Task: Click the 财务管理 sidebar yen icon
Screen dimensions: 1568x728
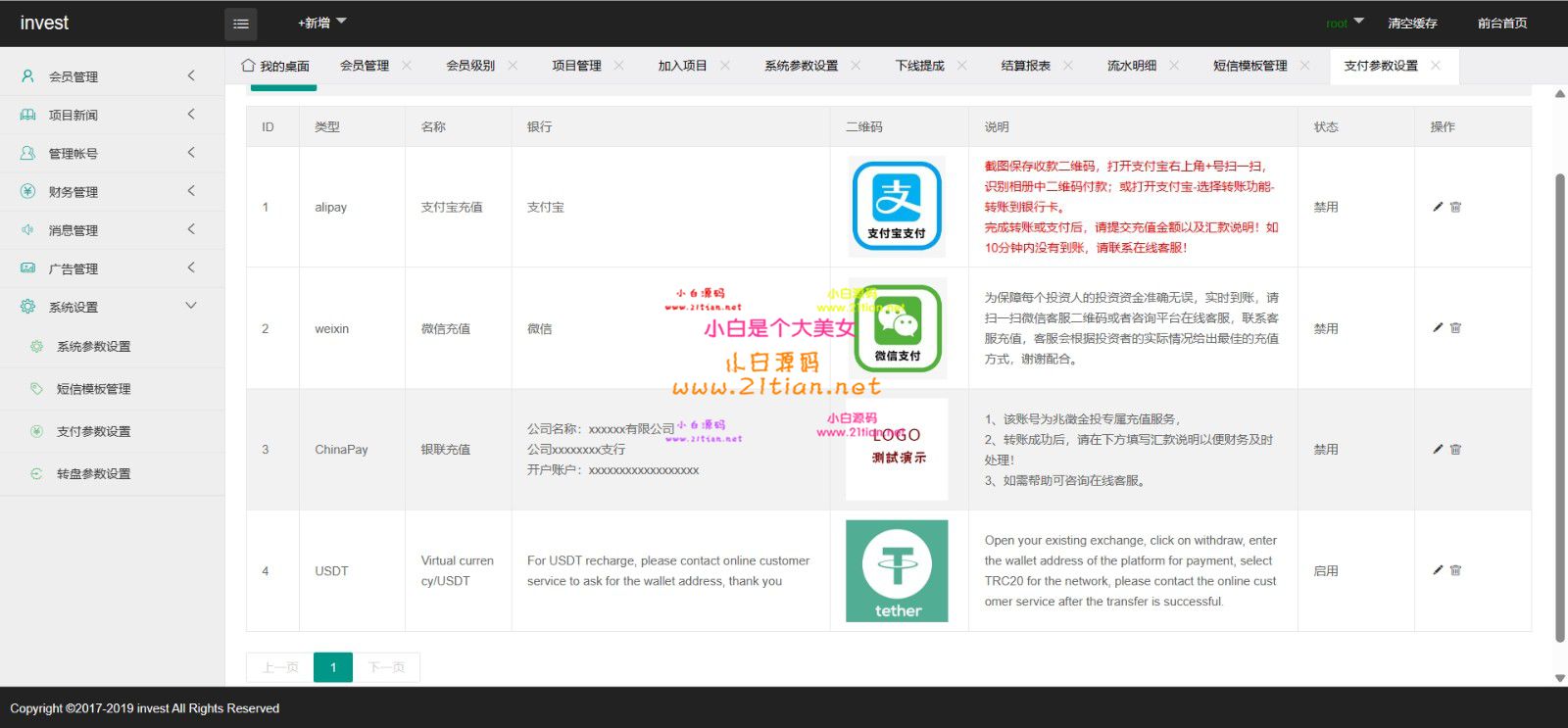Action: point(27,191)
